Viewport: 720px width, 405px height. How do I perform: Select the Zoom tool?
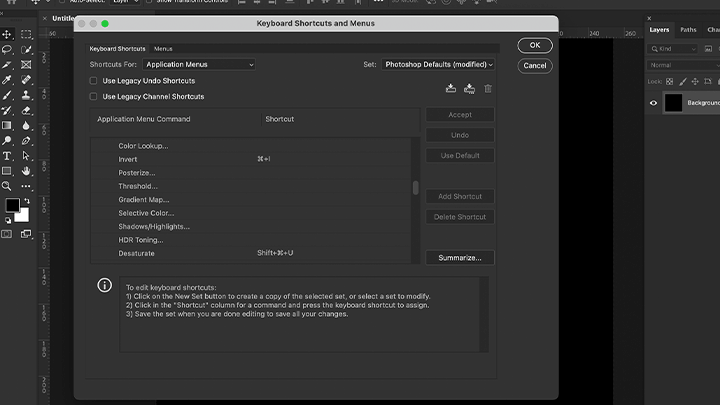coord(7,186)
